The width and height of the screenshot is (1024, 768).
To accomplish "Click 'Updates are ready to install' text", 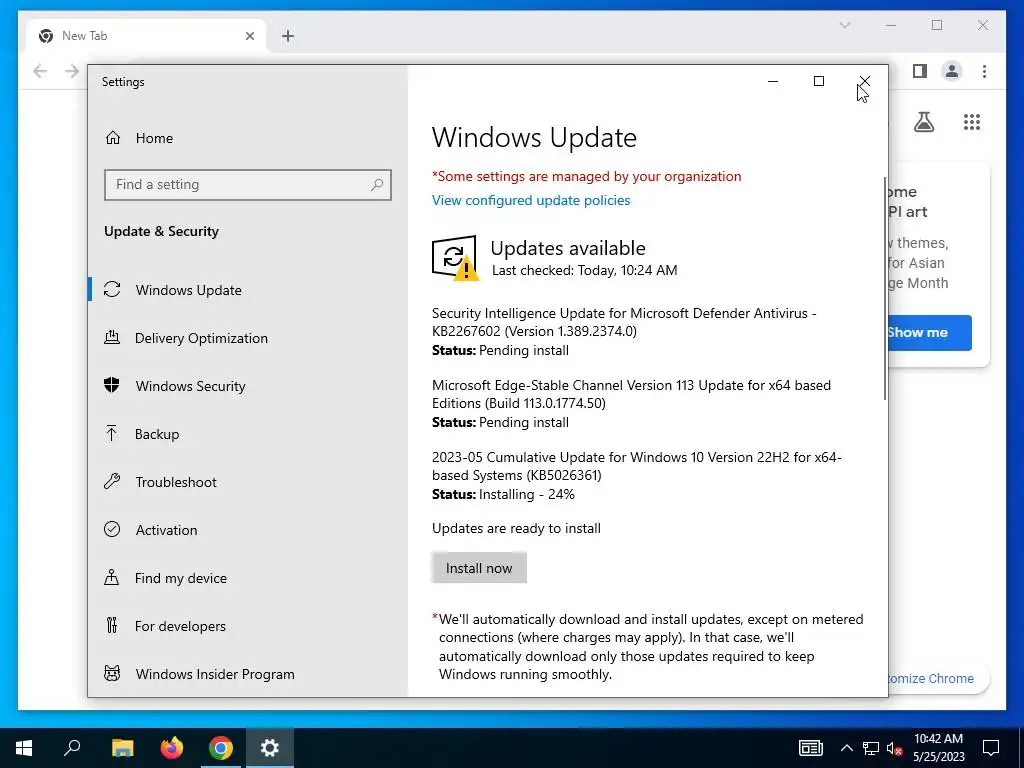I will [x=516, y=528].
